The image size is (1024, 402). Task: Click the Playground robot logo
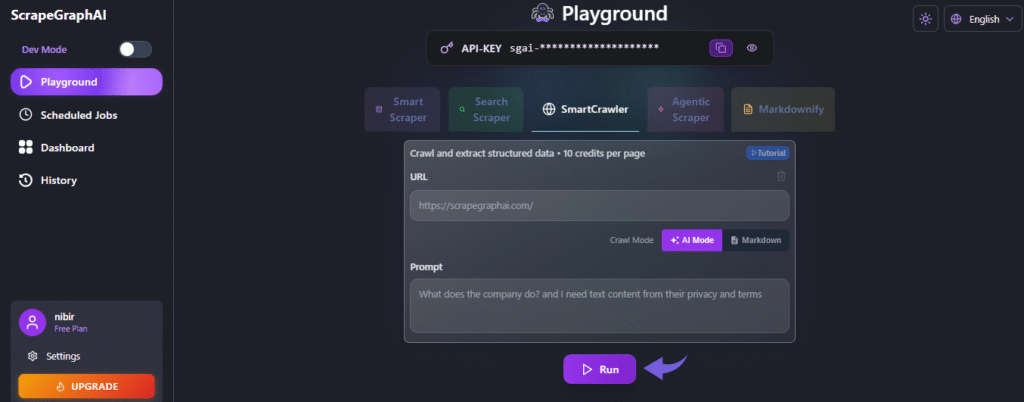click(542, 14)
